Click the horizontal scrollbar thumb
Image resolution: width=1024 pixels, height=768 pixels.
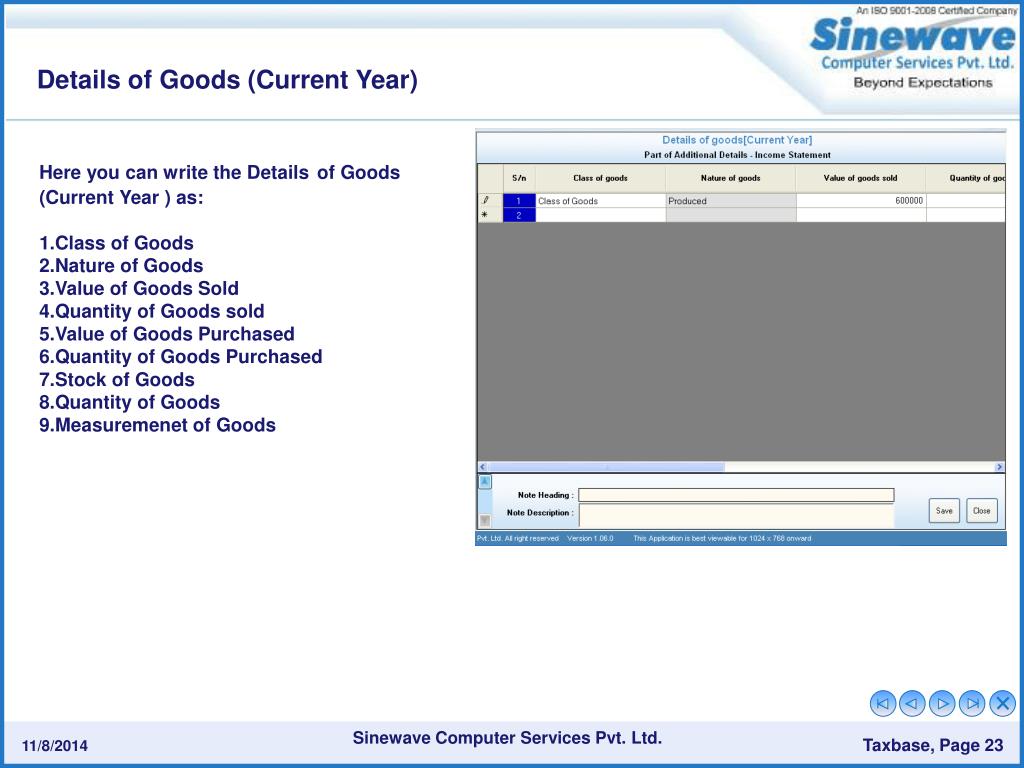(606, 467)
